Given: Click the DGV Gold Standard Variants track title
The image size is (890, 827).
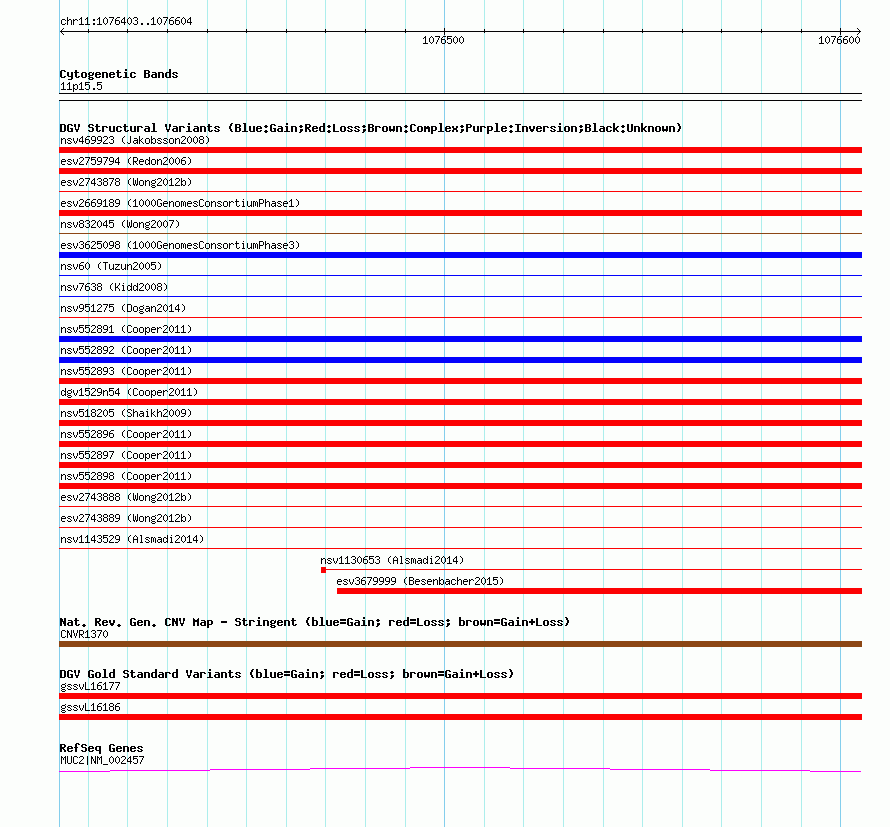Looking at the screenshot, I should (x=287, y=674).
